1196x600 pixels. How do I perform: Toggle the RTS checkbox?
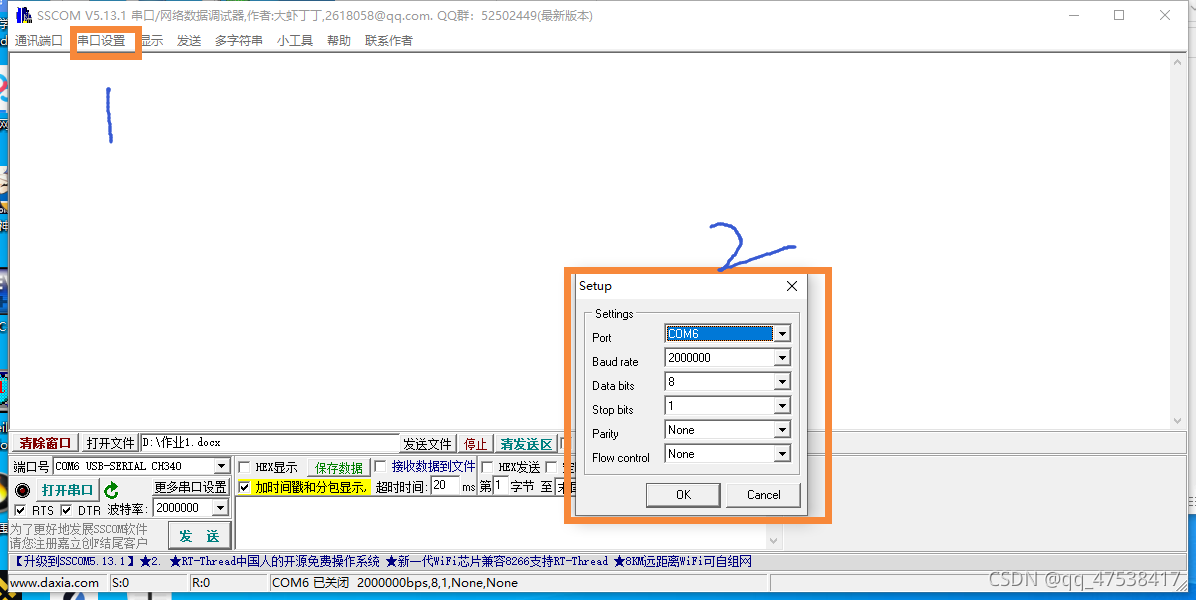click(21, 510)
